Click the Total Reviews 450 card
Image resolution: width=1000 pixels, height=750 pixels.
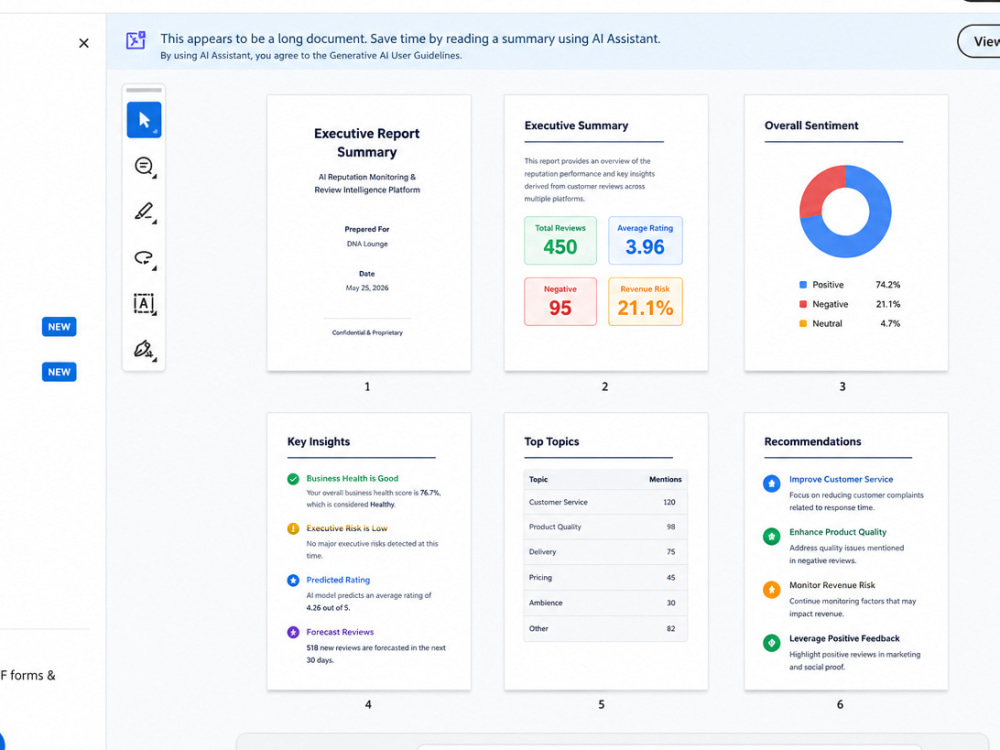(560, 240)
